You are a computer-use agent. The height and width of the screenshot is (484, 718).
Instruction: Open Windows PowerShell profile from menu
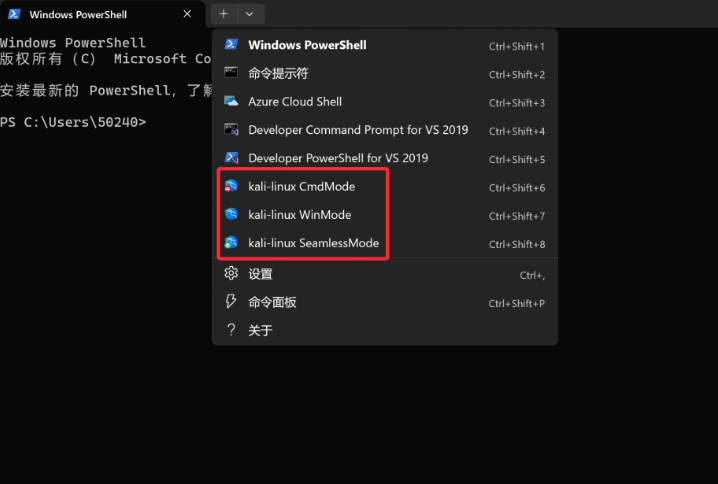pyautogui.click(x=385, y=45)
